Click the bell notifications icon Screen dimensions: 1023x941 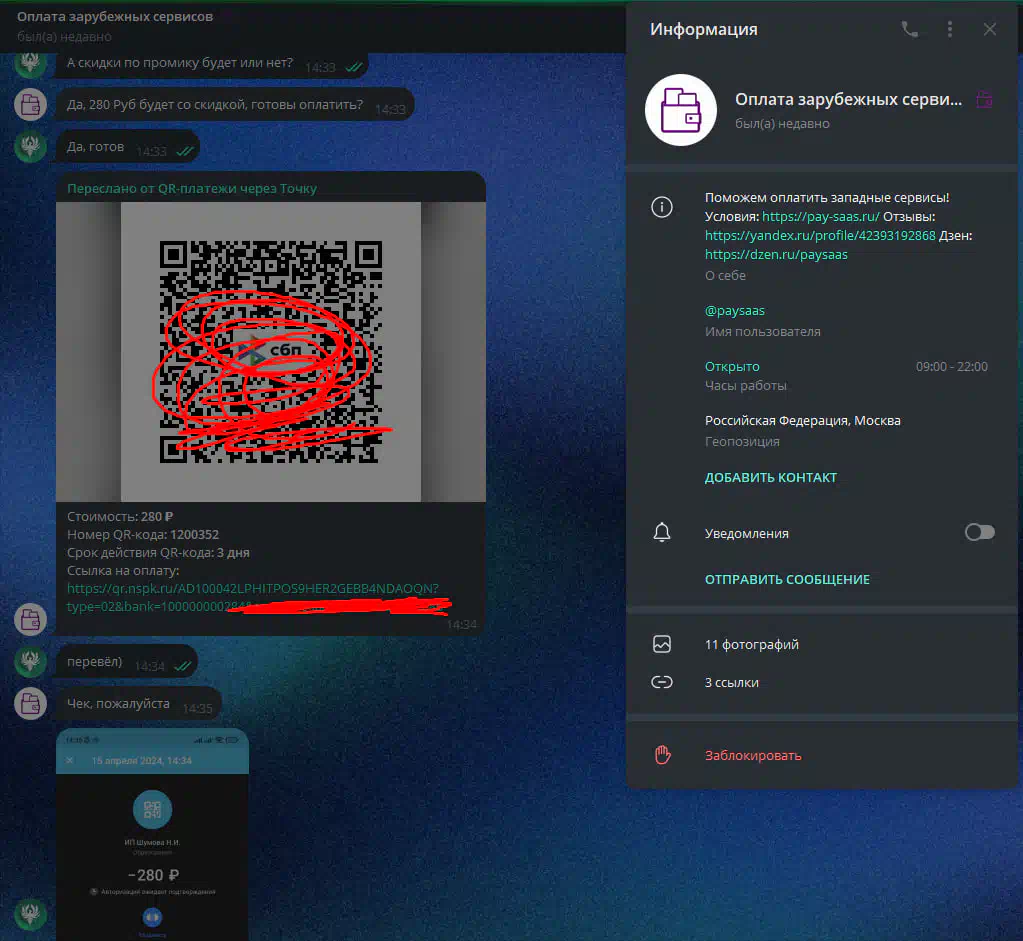[662, 532]
